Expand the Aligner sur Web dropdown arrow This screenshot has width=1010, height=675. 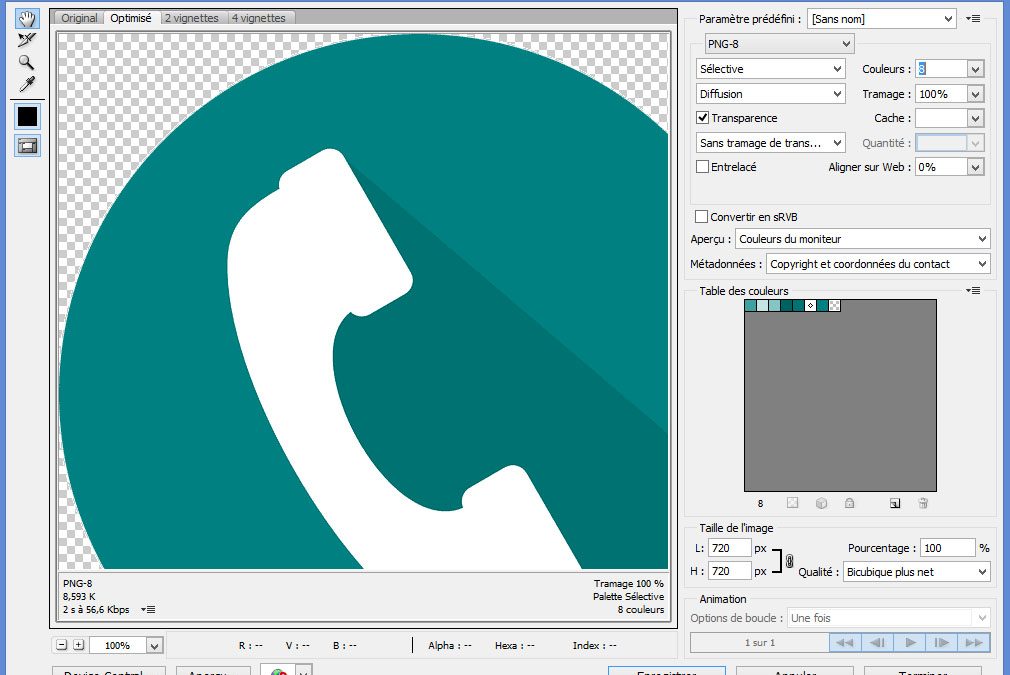(x=976, y=167)
